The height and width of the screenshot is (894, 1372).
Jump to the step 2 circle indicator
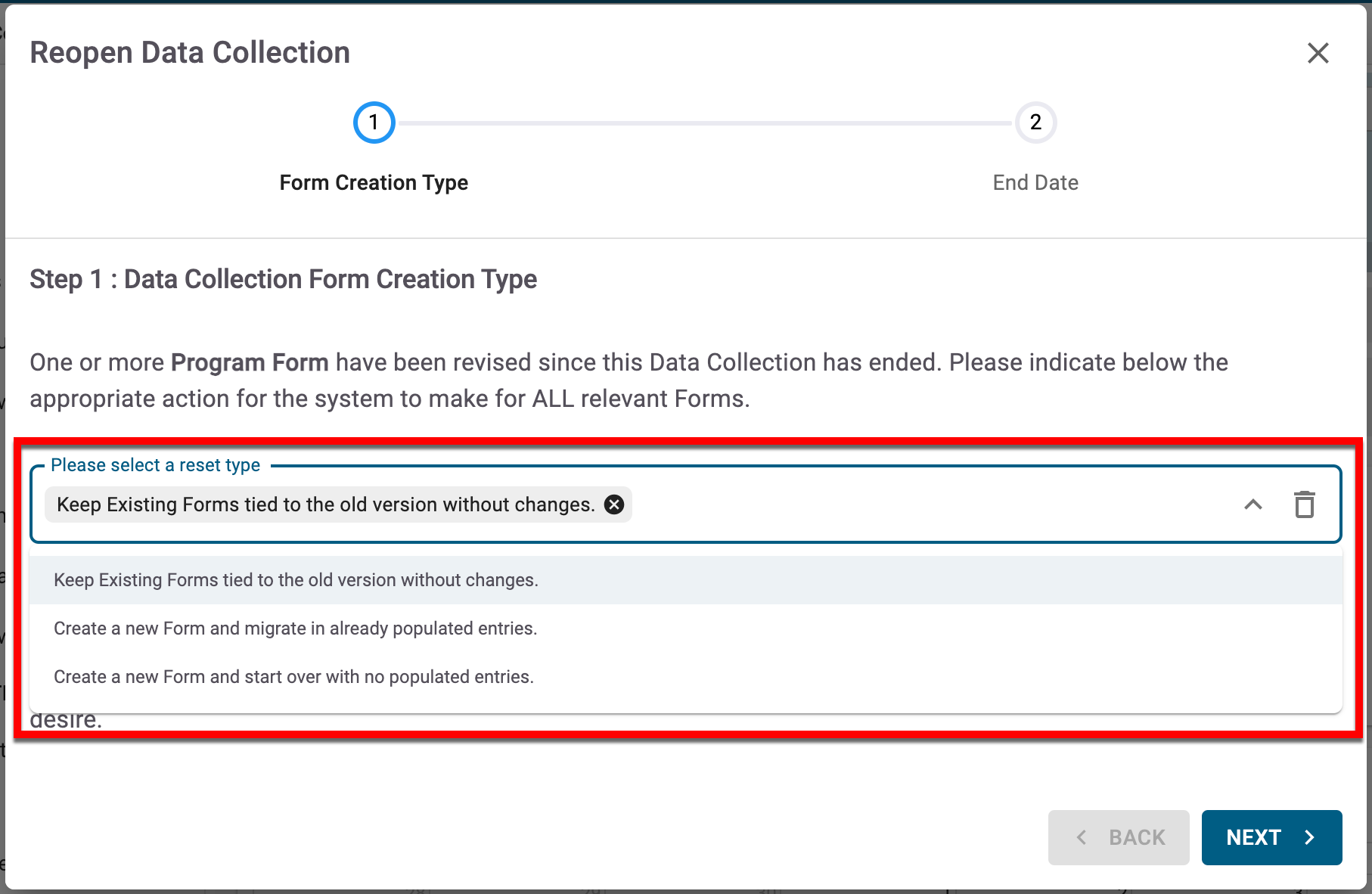1035,123
